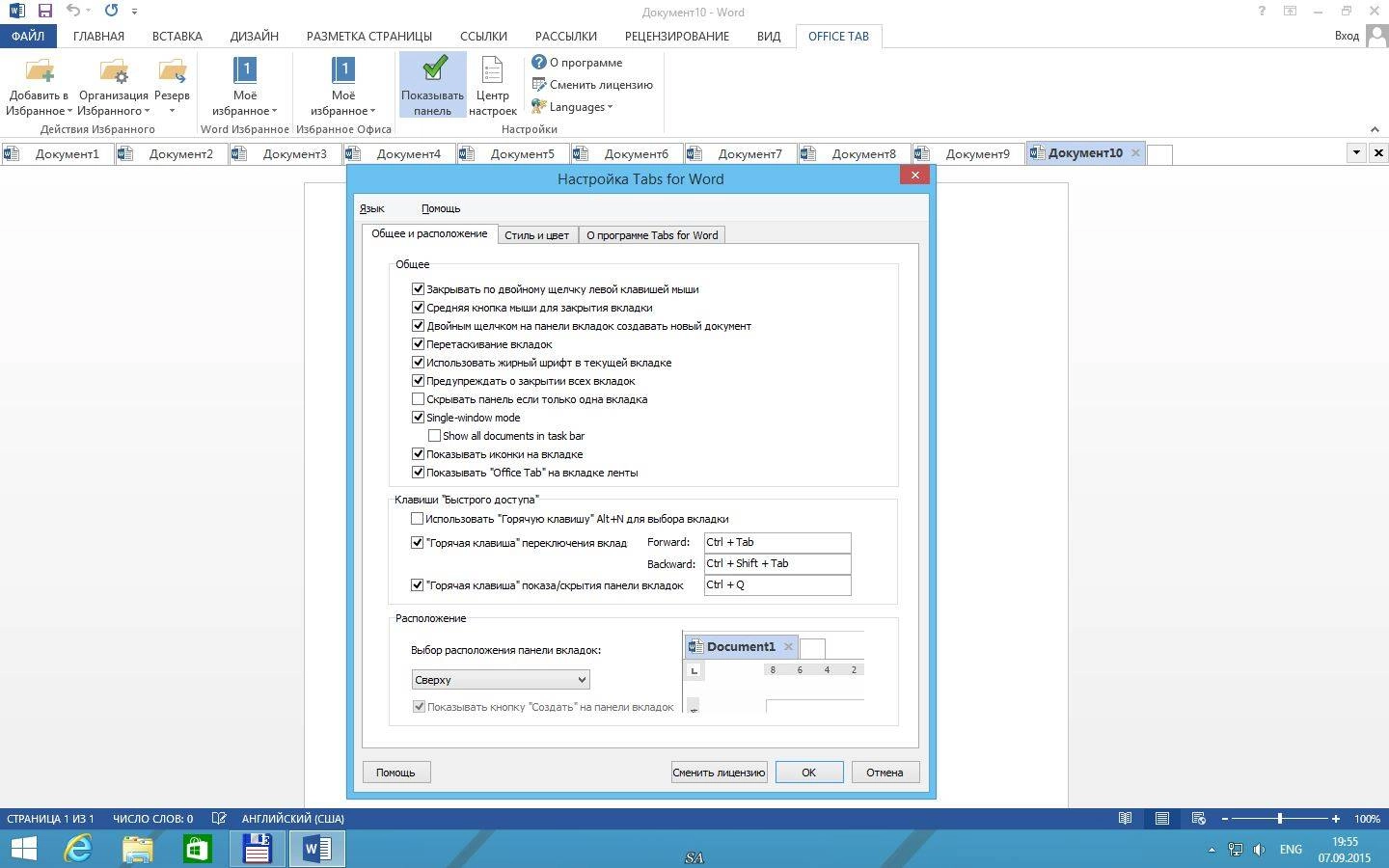Undo via the quick access toolbar arrow
This screenshot has width=1389, height=868.
[x=73, y=12]
